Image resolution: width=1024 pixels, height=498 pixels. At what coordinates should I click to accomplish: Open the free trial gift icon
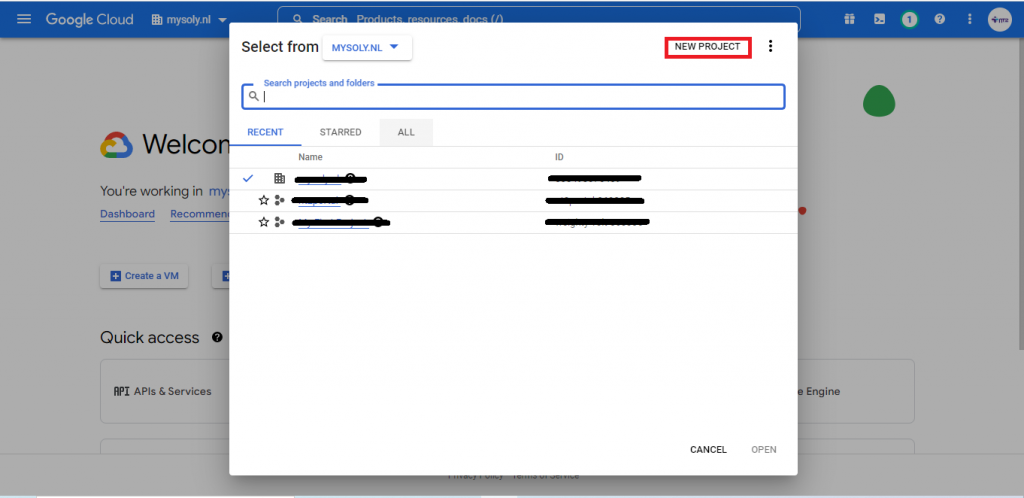(x=849, y=19)
